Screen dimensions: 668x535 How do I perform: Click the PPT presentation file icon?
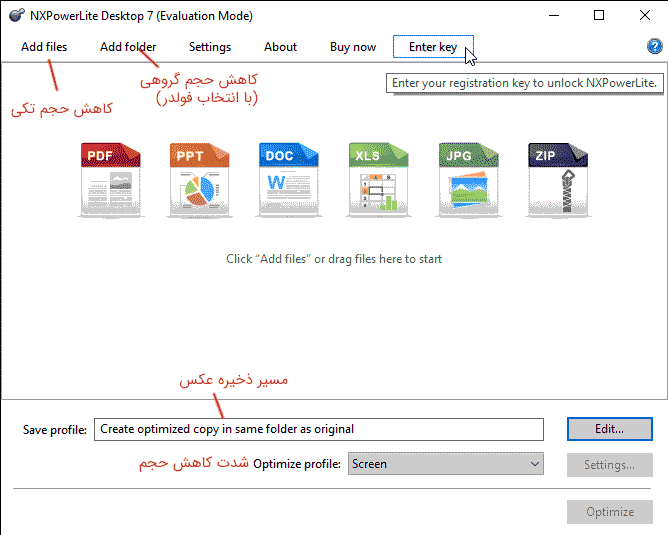(199, 180)
